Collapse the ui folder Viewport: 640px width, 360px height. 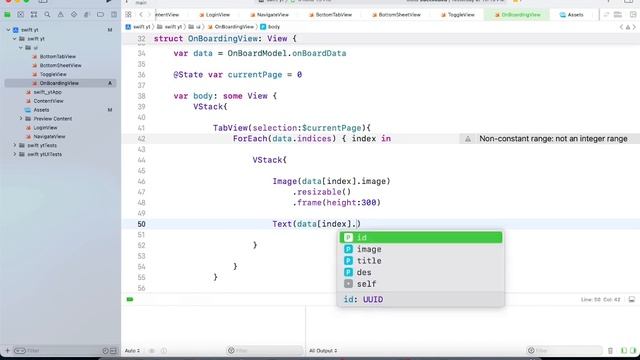(x=21, y=48)
